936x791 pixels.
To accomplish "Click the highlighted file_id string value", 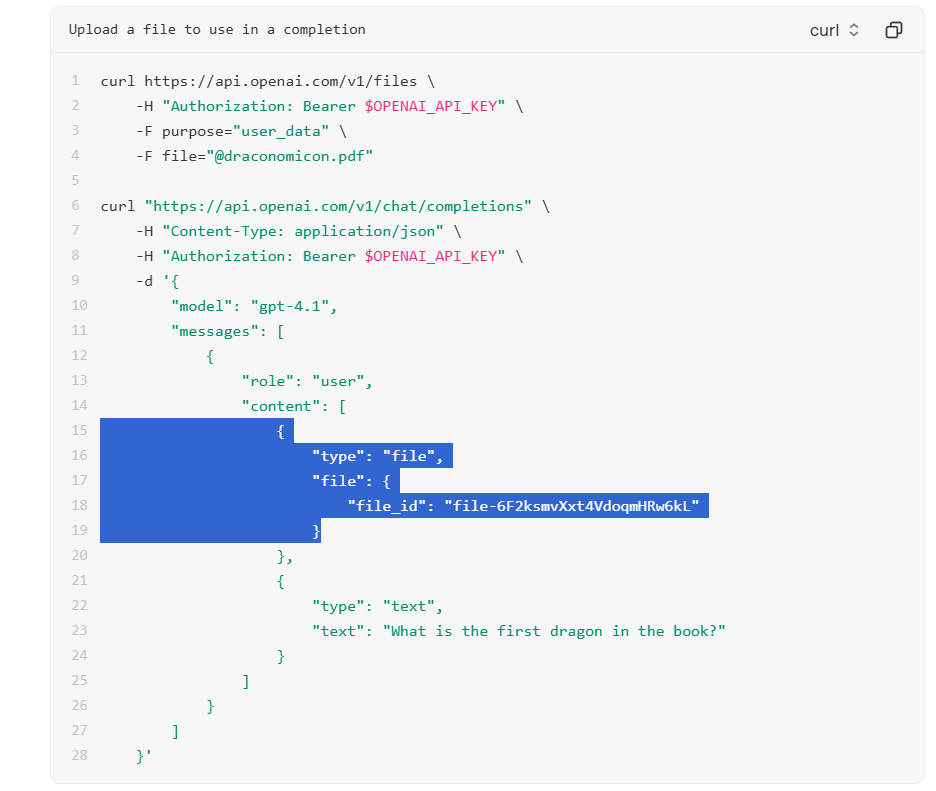I will pos(571,506).
